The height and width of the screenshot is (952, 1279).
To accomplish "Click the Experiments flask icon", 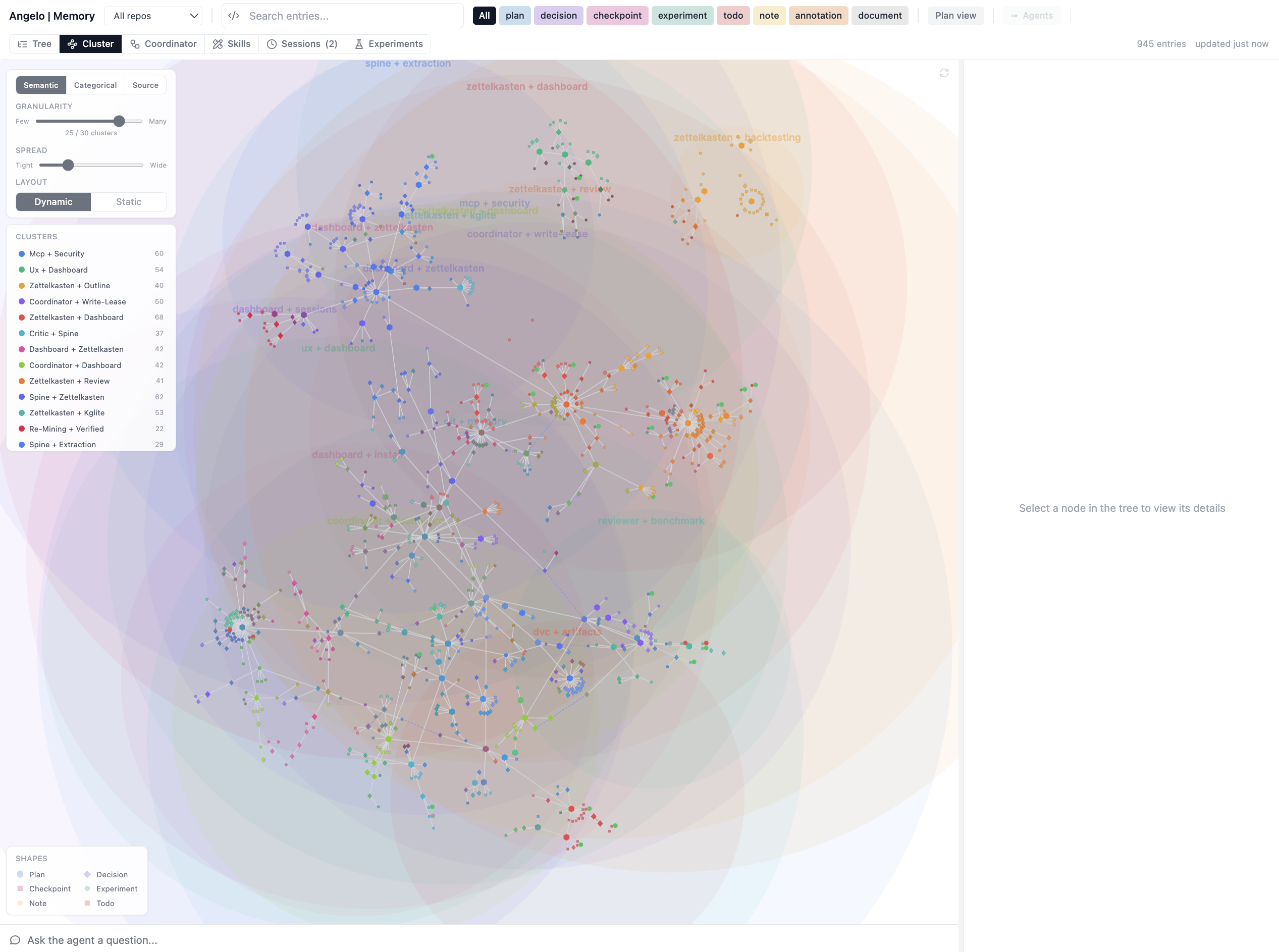I will pos(359,44).
